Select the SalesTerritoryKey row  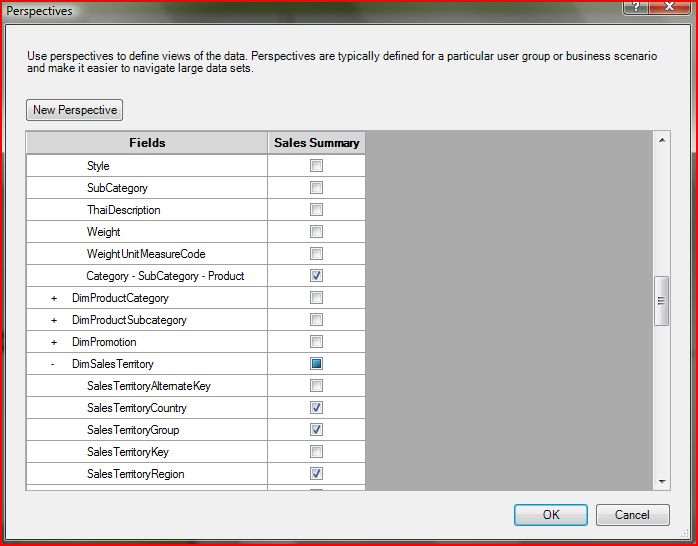click(x=147, y=452)
